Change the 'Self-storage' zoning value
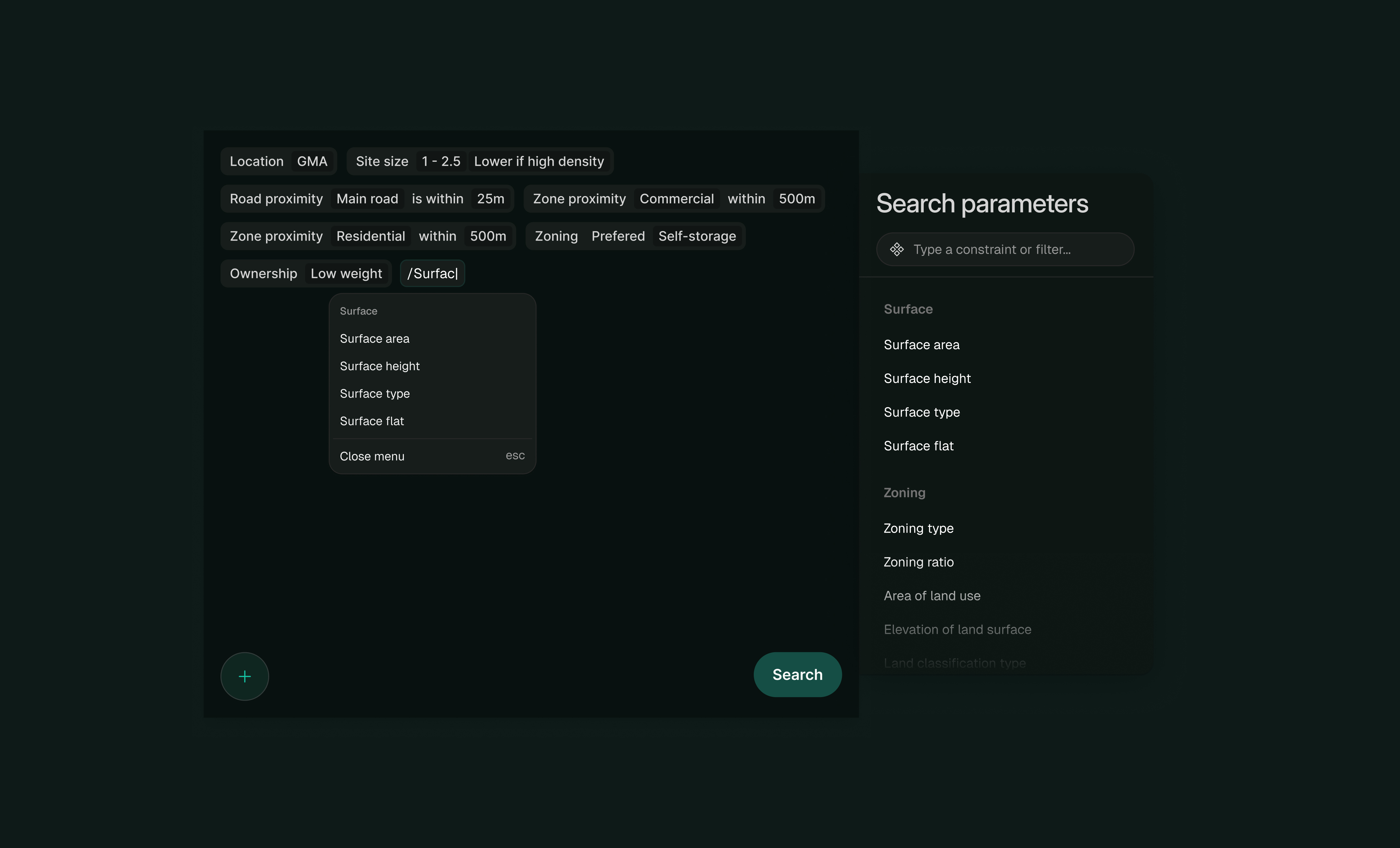 (696, 237)
